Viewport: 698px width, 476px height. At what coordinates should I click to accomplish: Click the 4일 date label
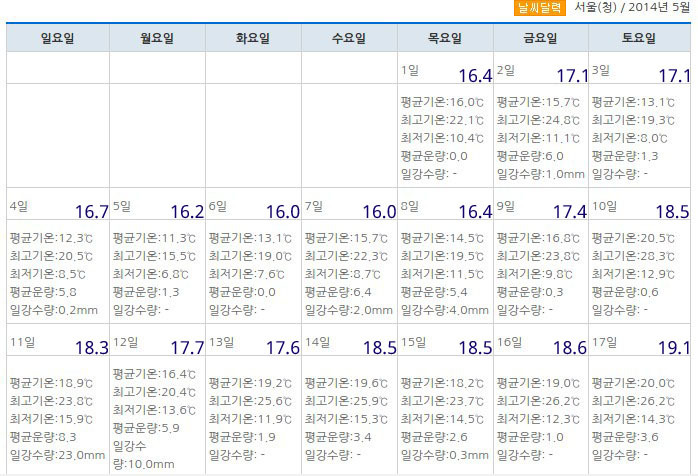click(x=19, y=206)
